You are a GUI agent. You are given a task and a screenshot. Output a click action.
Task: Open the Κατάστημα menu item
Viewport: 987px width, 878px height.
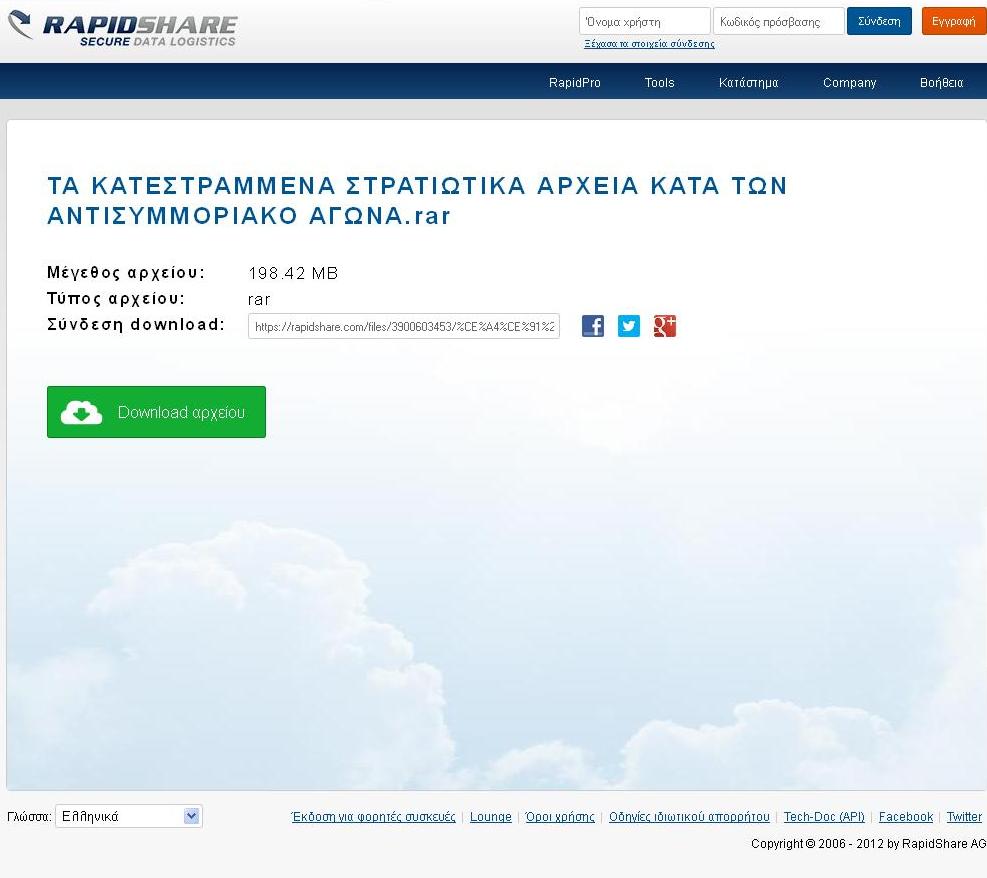coord(748,83)
